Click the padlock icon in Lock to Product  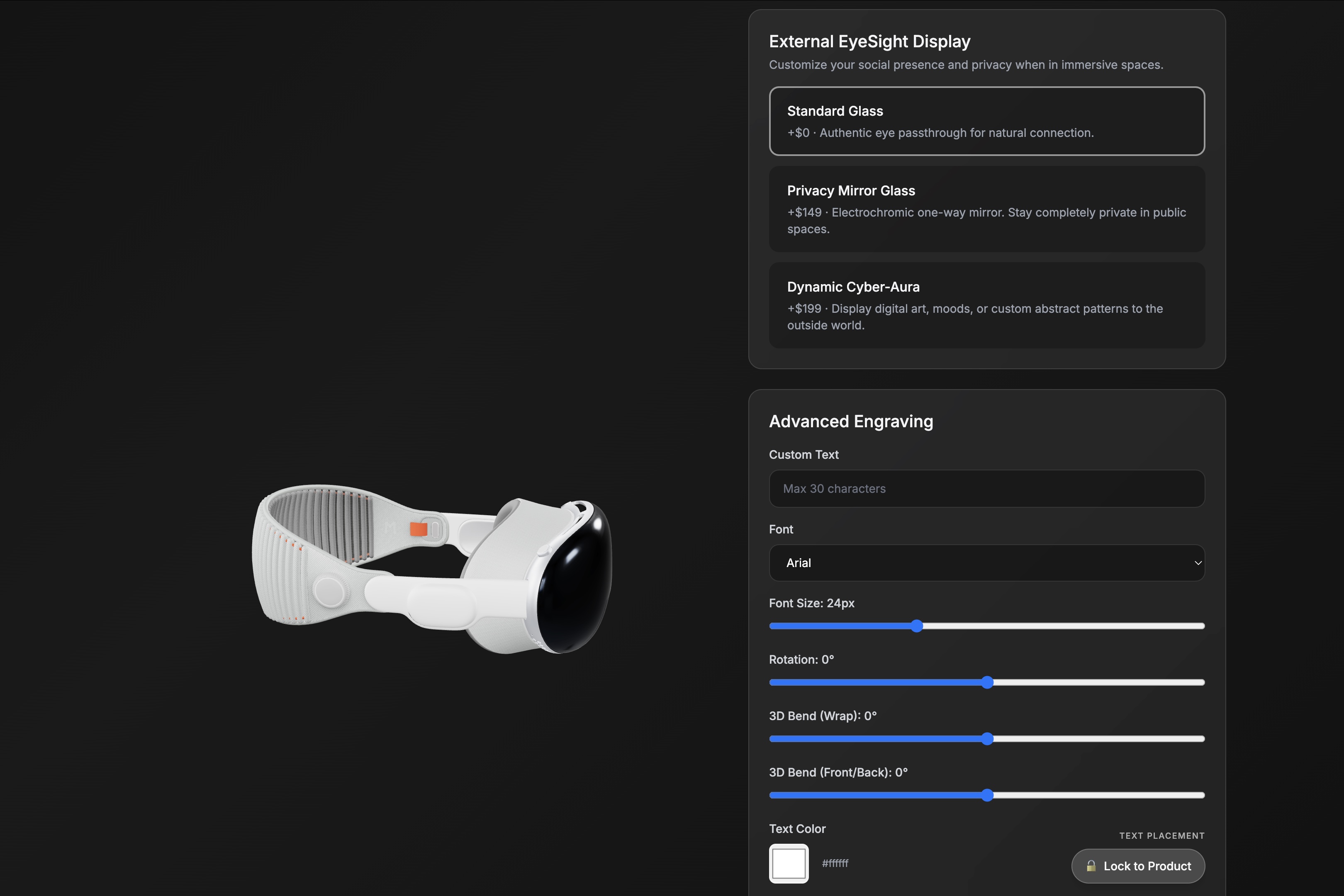(x=1091, y=866)
